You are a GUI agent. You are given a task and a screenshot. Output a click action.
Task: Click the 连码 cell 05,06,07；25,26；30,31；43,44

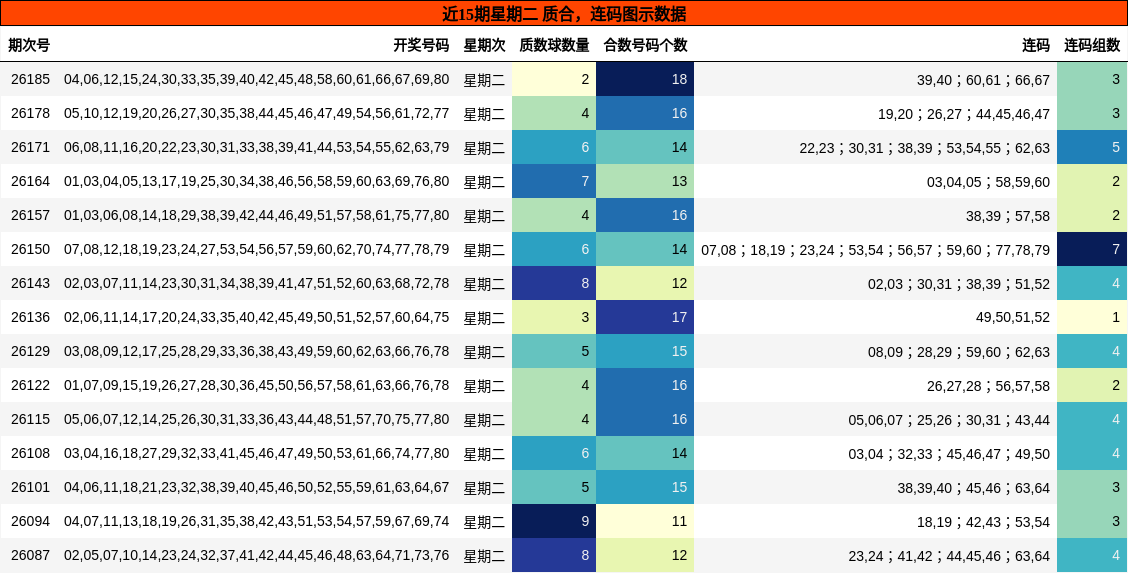click(x=949, y=420)
